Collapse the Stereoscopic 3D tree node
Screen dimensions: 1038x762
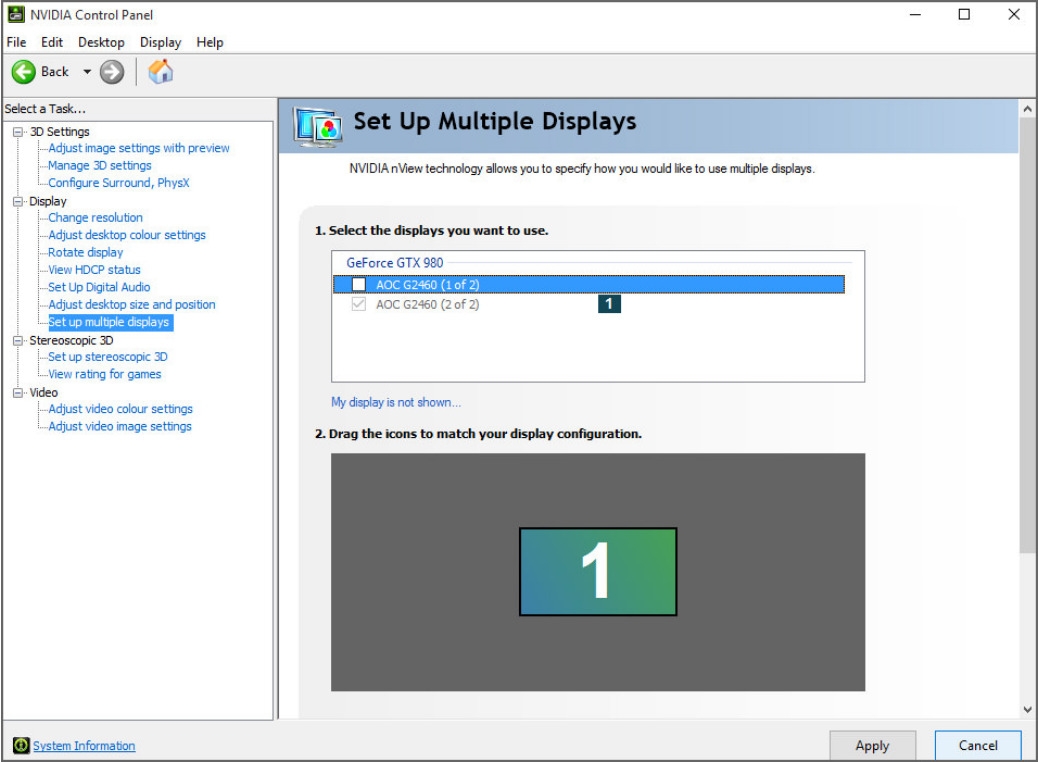(18, 340)
